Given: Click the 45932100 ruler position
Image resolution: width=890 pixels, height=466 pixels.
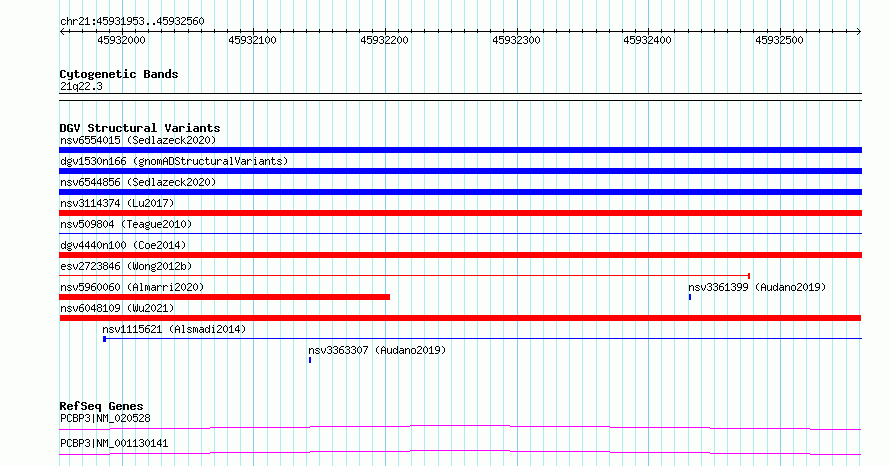Looking at the screenshot, I should [x=253, y=40].
